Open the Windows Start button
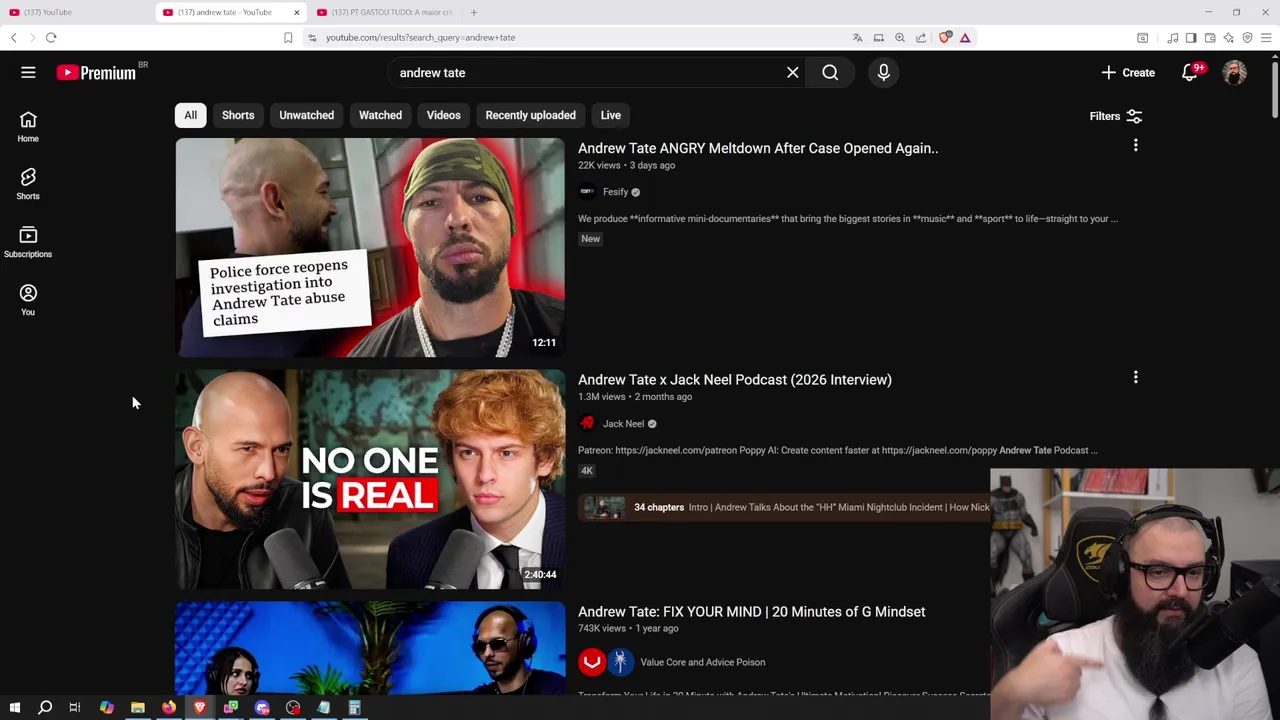Viewport: 1280px width, 720px height. pyautogui.click(x=14, y=707)
